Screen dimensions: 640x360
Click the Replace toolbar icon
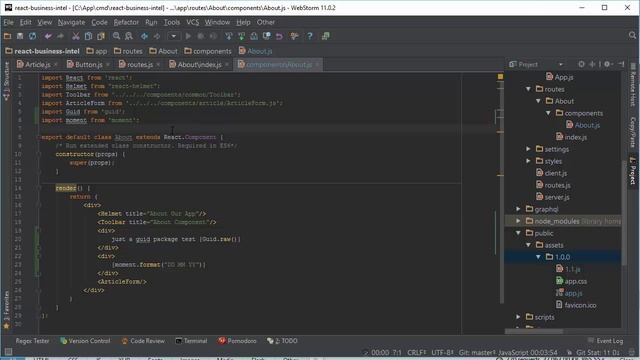(129, 36)
